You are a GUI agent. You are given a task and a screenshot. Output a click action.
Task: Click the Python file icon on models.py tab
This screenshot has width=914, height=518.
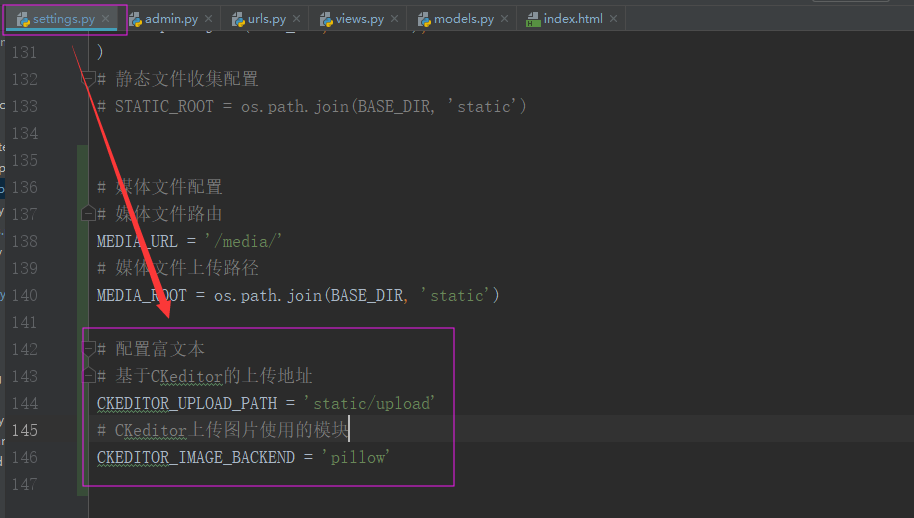[424, 20]
